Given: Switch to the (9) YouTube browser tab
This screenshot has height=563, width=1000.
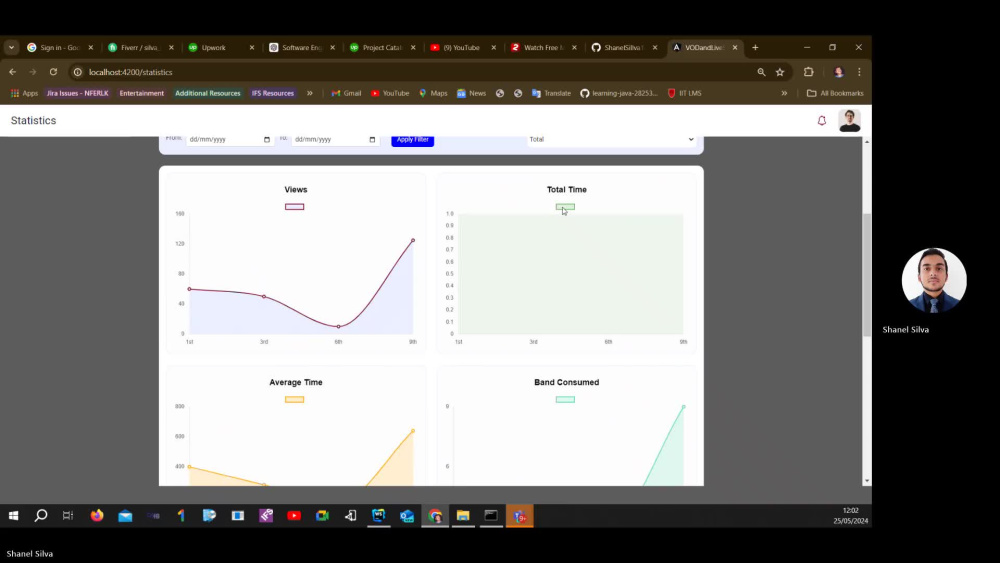Looking at the screenshot, I should pyautogui.click(x=462, y=47).
